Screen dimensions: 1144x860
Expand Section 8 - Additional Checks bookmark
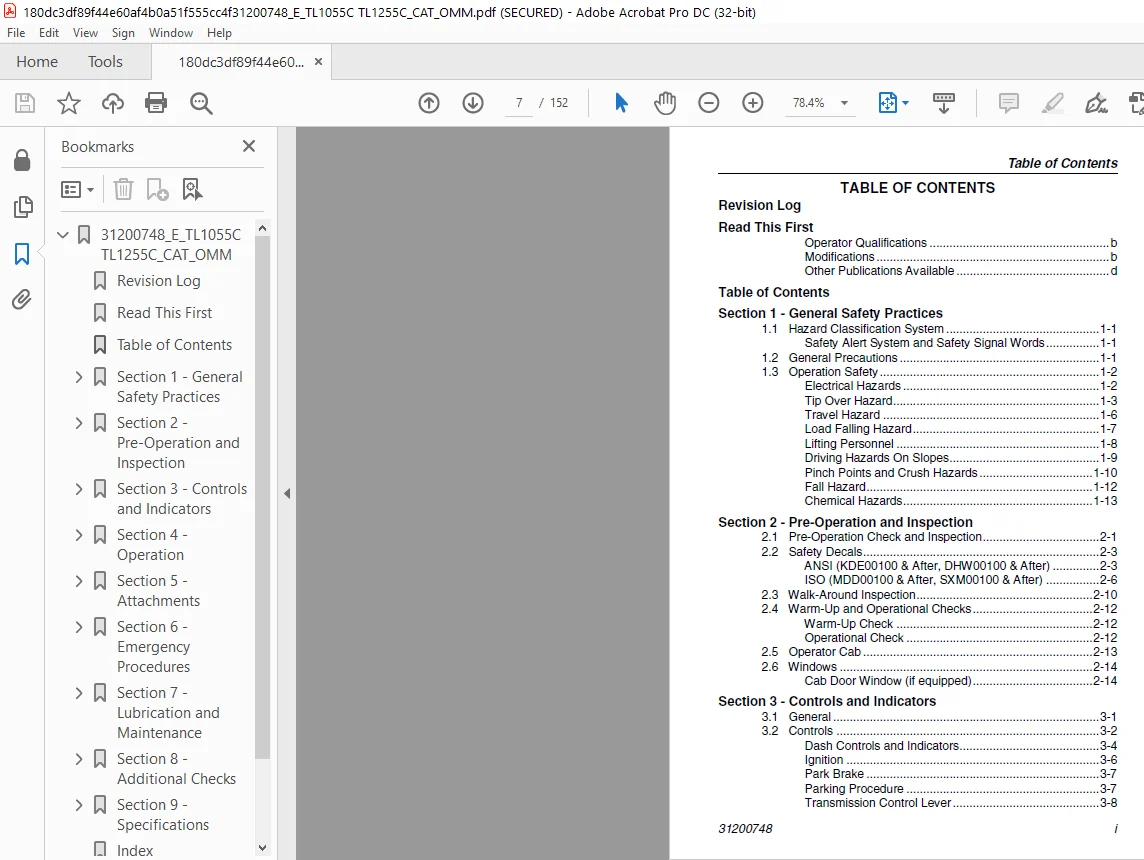(x=79, y=759)
